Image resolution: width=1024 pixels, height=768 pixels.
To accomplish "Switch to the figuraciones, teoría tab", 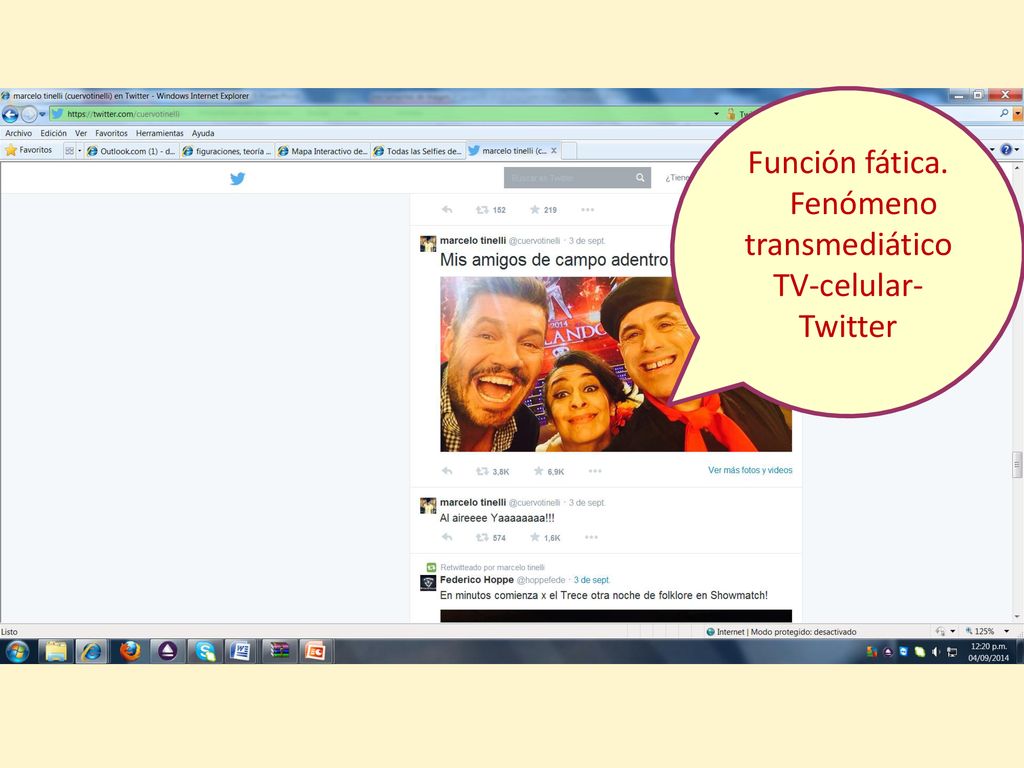I will pos(227,151).
